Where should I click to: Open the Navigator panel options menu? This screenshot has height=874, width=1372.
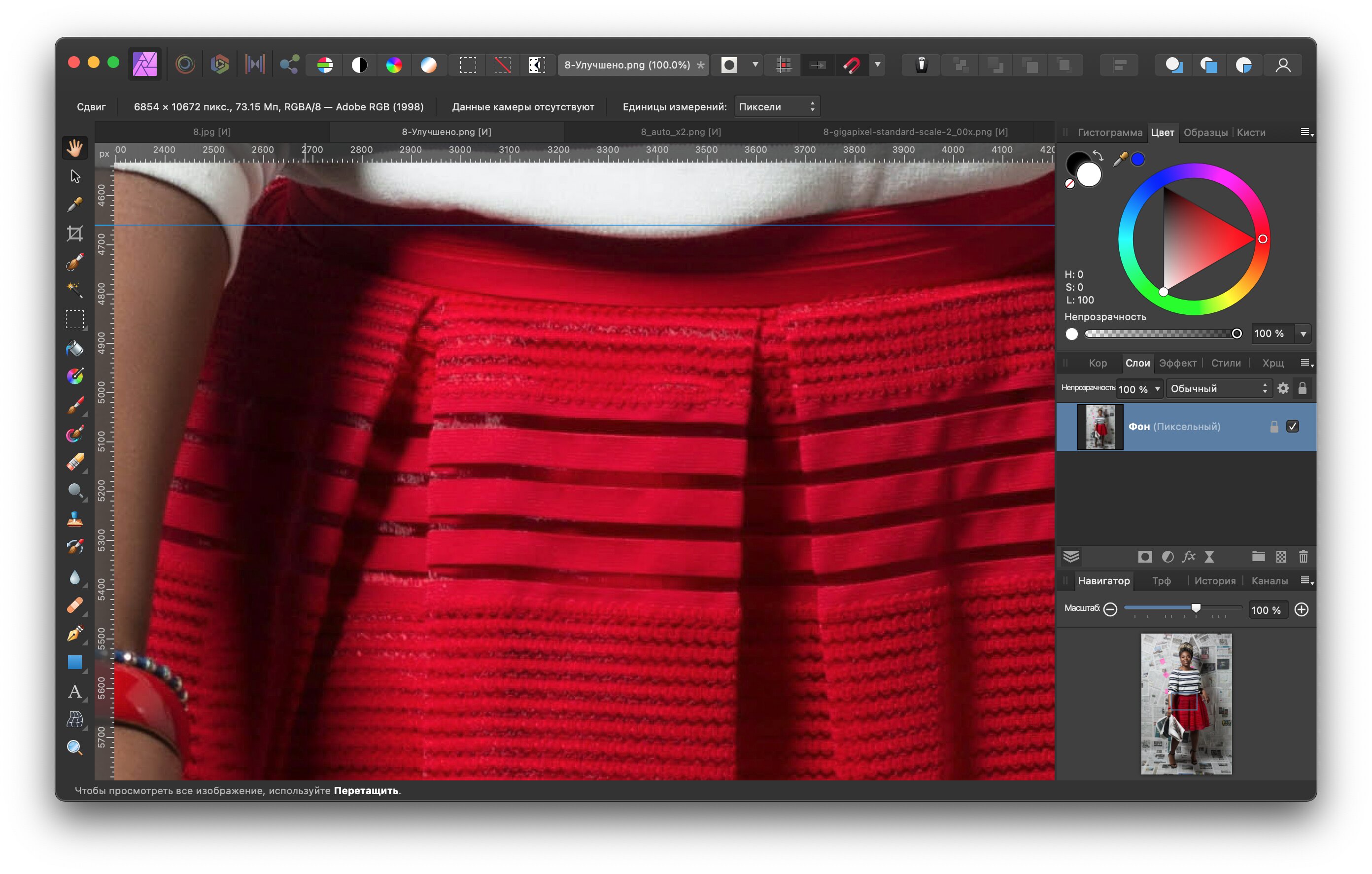pyautogui.click(x=1307, y=580)
